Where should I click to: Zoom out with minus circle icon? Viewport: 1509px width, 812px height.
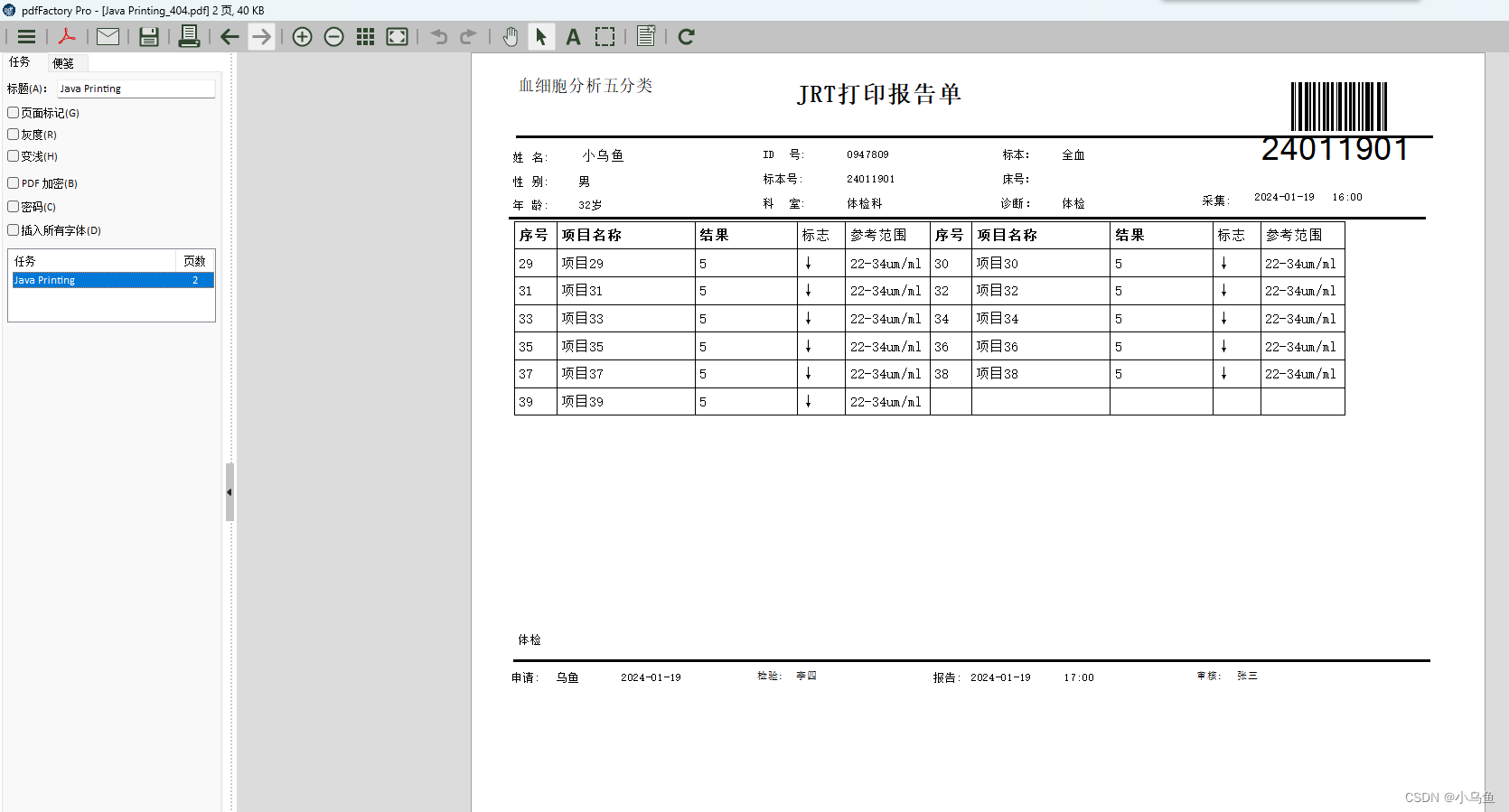(333, 37)
